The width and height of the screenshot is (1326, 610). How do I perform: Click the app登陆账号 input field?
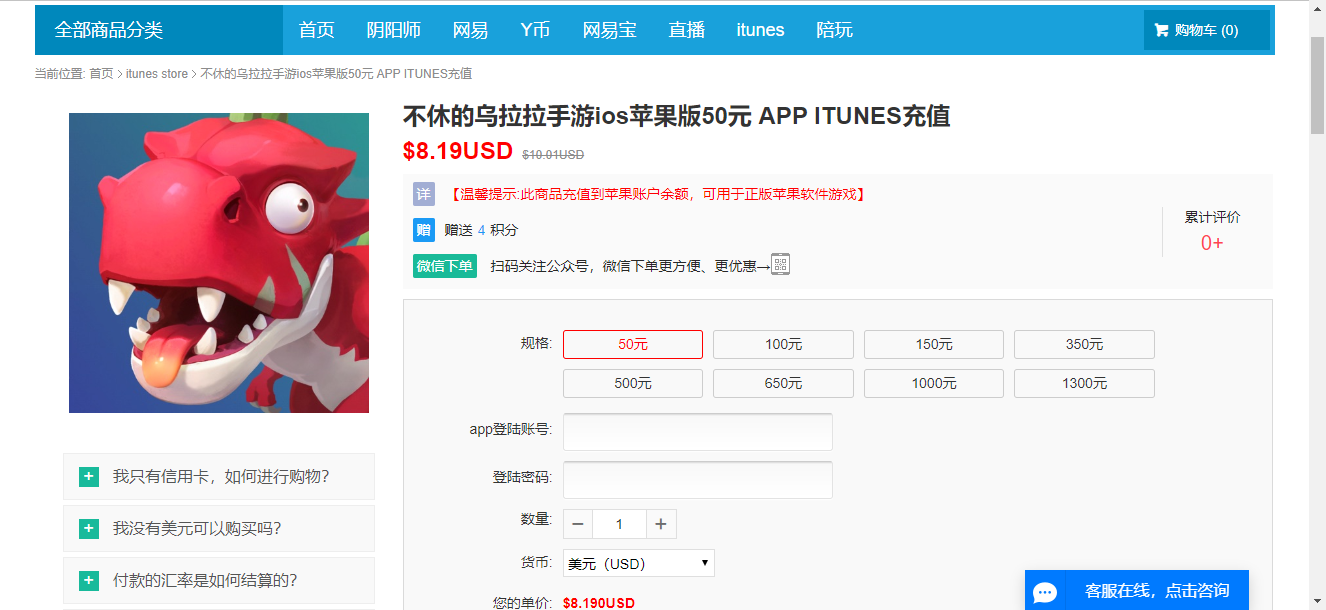698,432
